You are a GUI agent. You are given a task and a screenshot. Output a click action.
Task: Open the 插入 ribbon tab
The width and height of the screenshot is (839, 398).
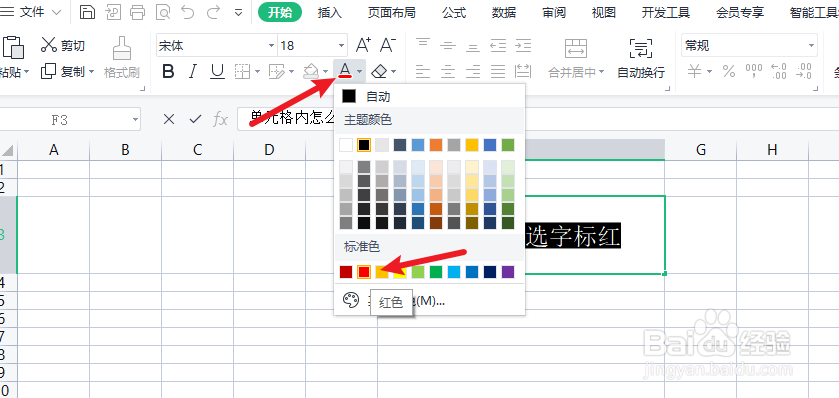[330, 12]
